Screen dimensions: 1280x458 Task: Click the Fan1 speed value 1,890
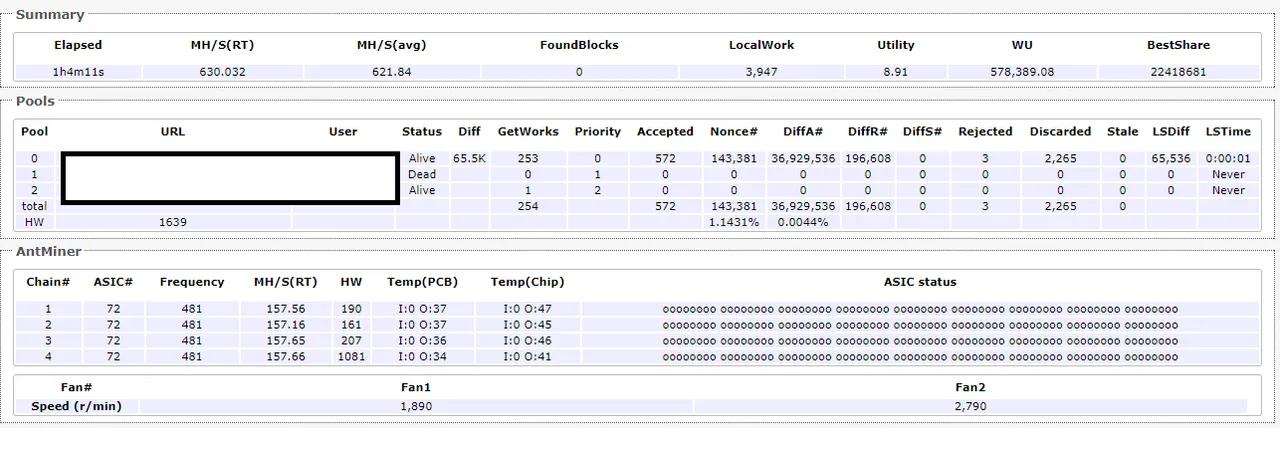[x=416, y=406]
